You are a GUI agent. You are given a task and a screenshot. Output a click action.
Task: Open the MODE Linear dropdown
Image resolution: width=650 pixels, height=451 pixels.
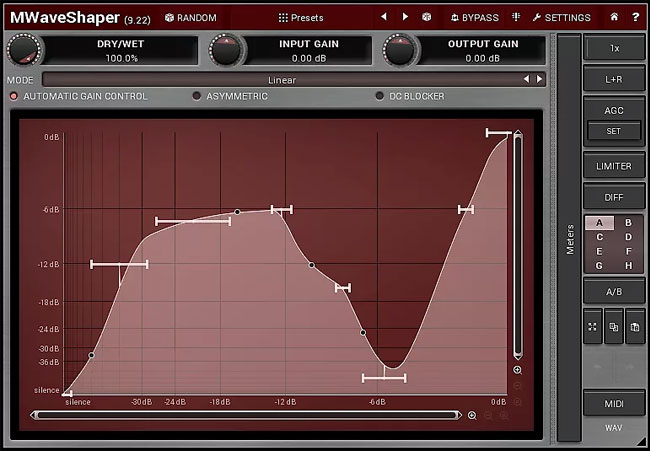[282, 80]
